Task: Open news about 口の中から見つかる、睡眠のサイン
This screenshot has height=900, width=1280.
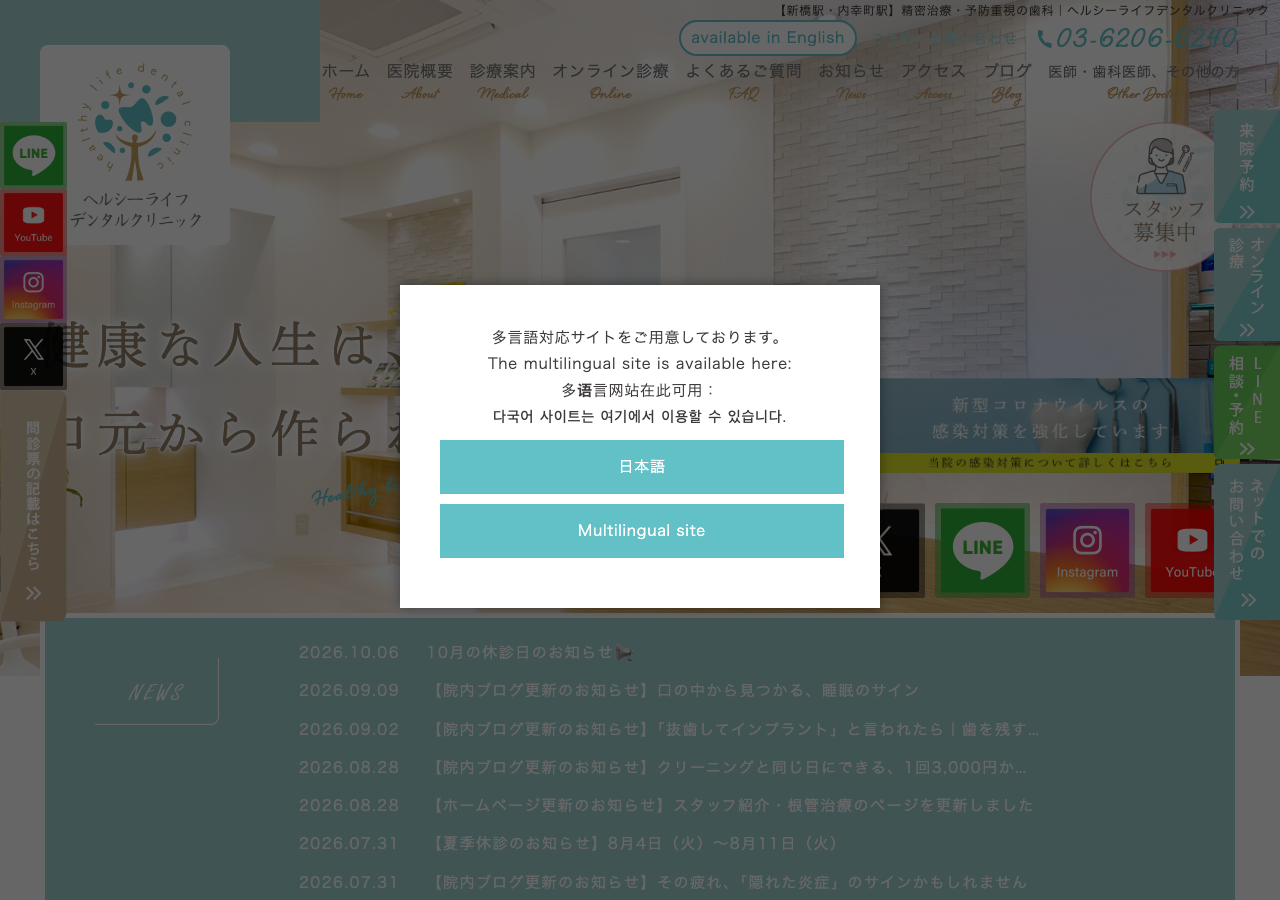Action: (673, 690)
